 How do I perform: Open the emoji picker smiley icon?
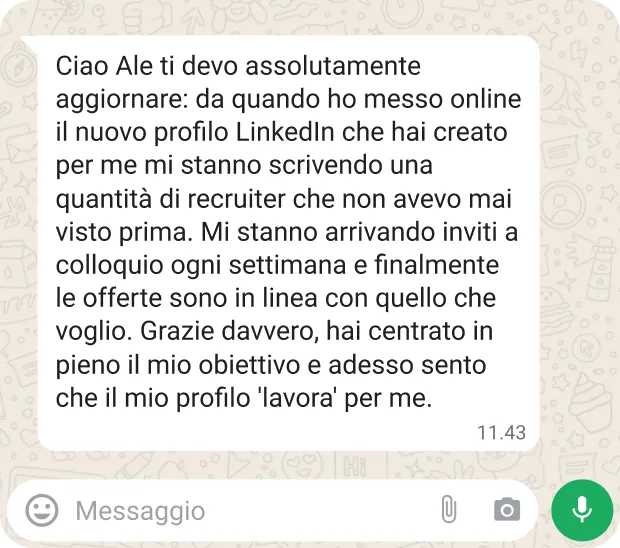click(42, 510)
